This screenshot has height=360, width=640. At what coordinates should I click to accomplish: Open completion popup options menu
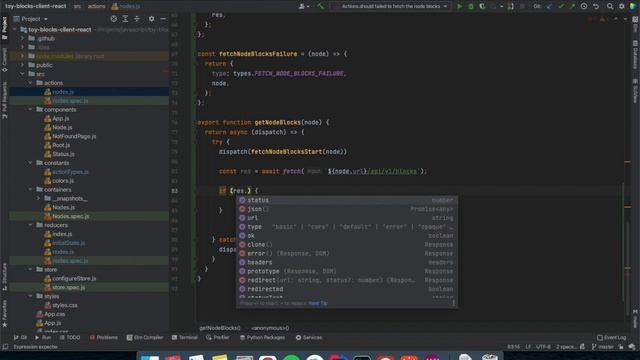453,303
